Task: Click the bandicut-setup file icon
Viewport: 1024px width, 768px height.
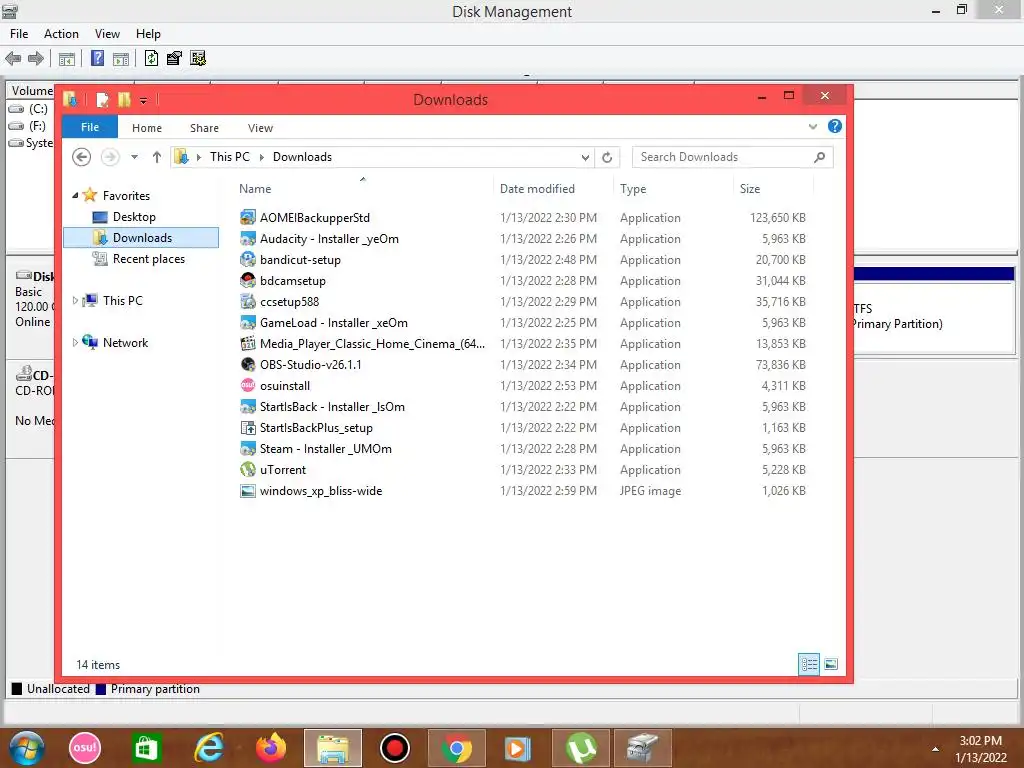Action: pyautogui.click(x=248, y=259)
